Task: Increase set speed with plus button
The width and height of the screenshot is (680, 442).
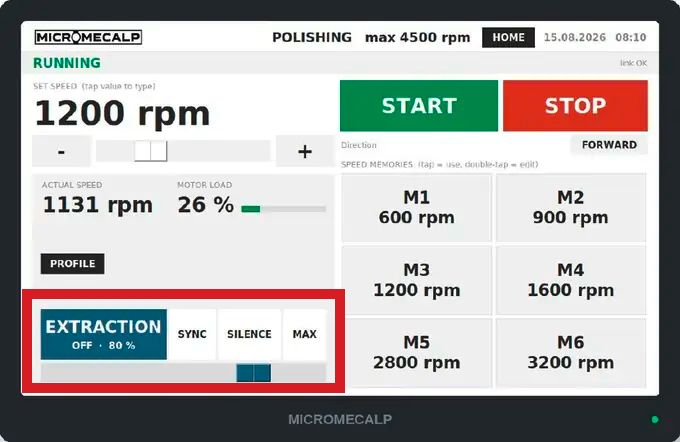Action: pyautogui.click(x=305, y=151)
